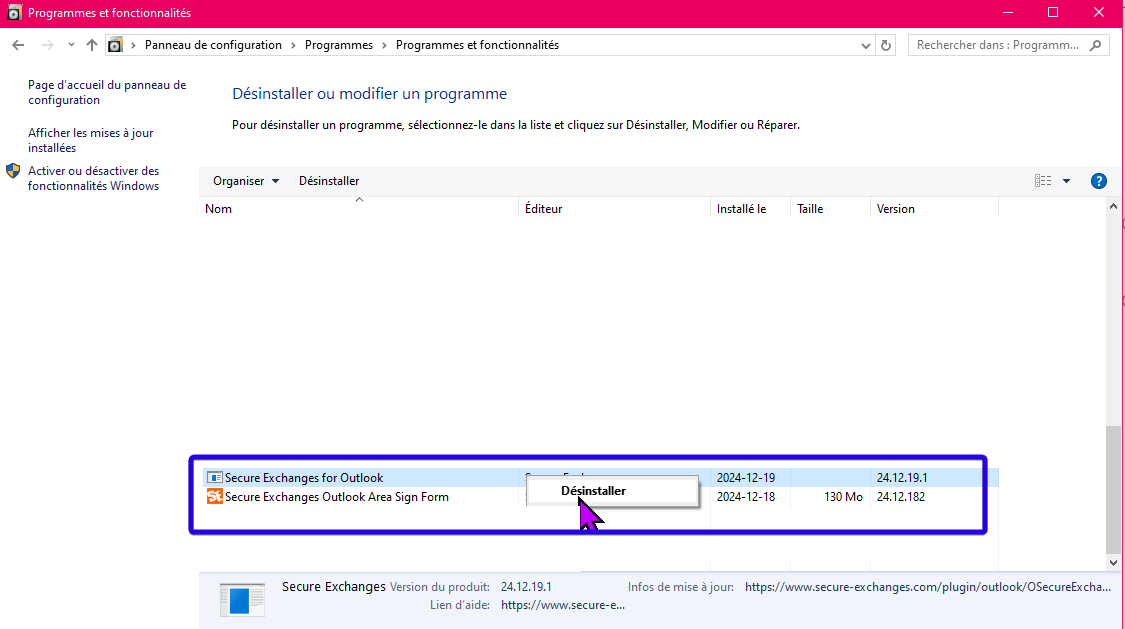
Task: Open help with the question mark icon
Action: (1098, 181)
